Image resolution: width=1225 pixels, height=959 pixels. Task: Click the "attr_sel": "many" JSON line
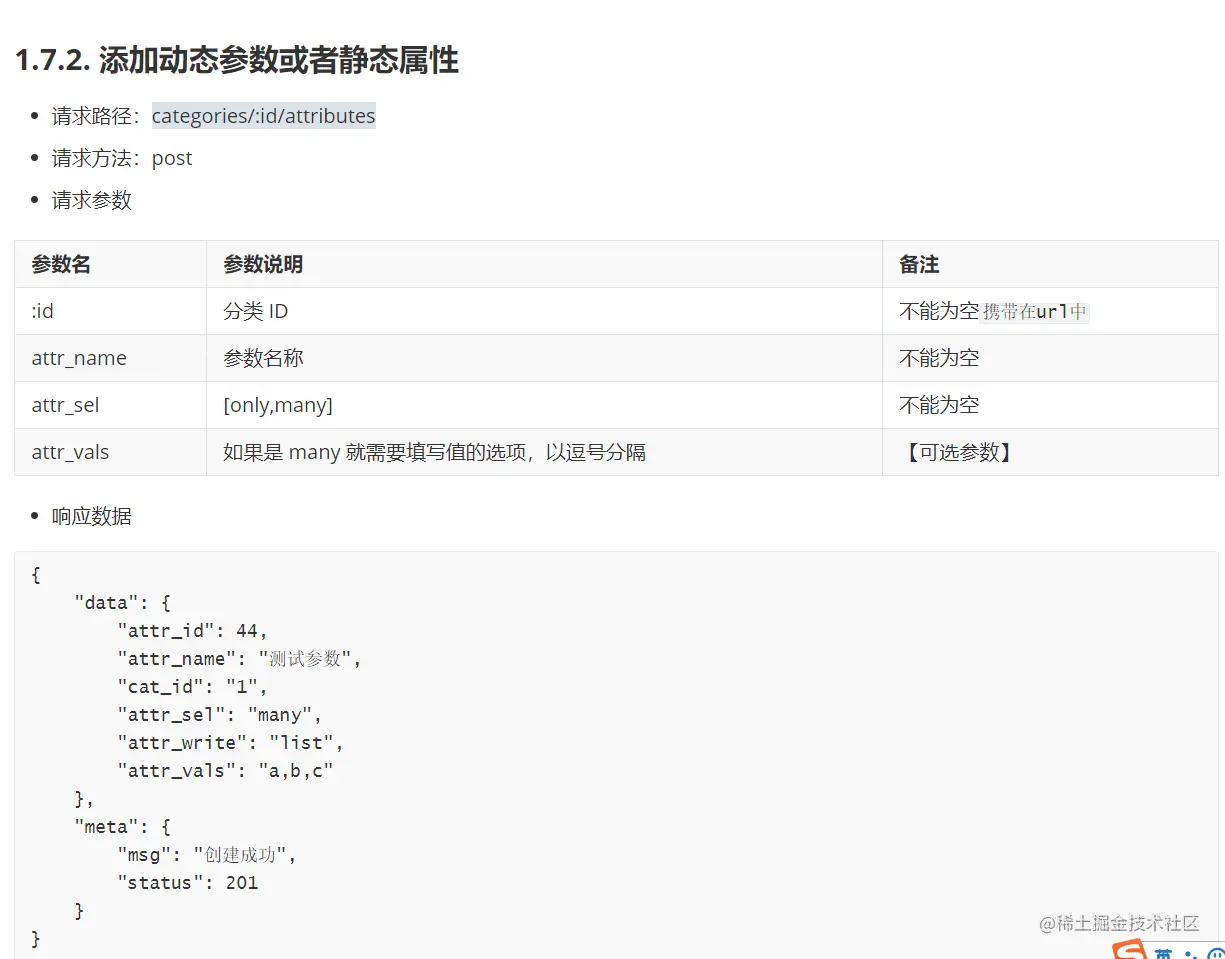[x=220, y=715]
